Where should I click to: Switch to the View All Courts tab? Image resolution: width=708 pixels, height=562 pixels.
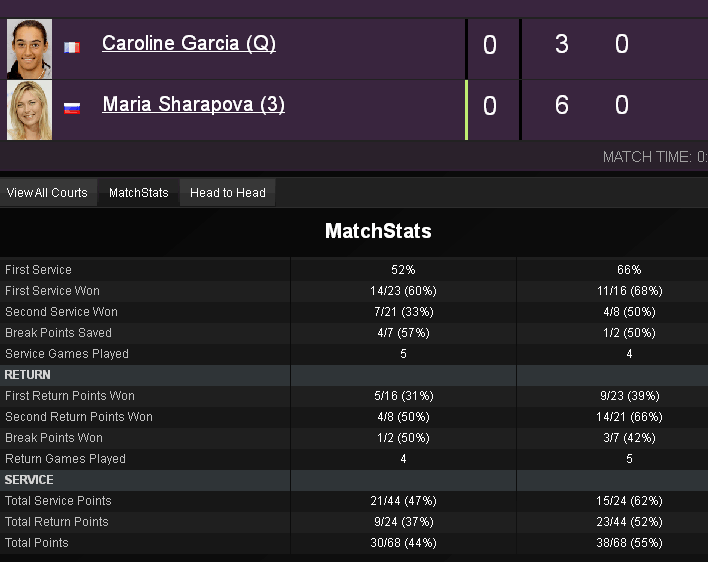(x=47, y=193)
